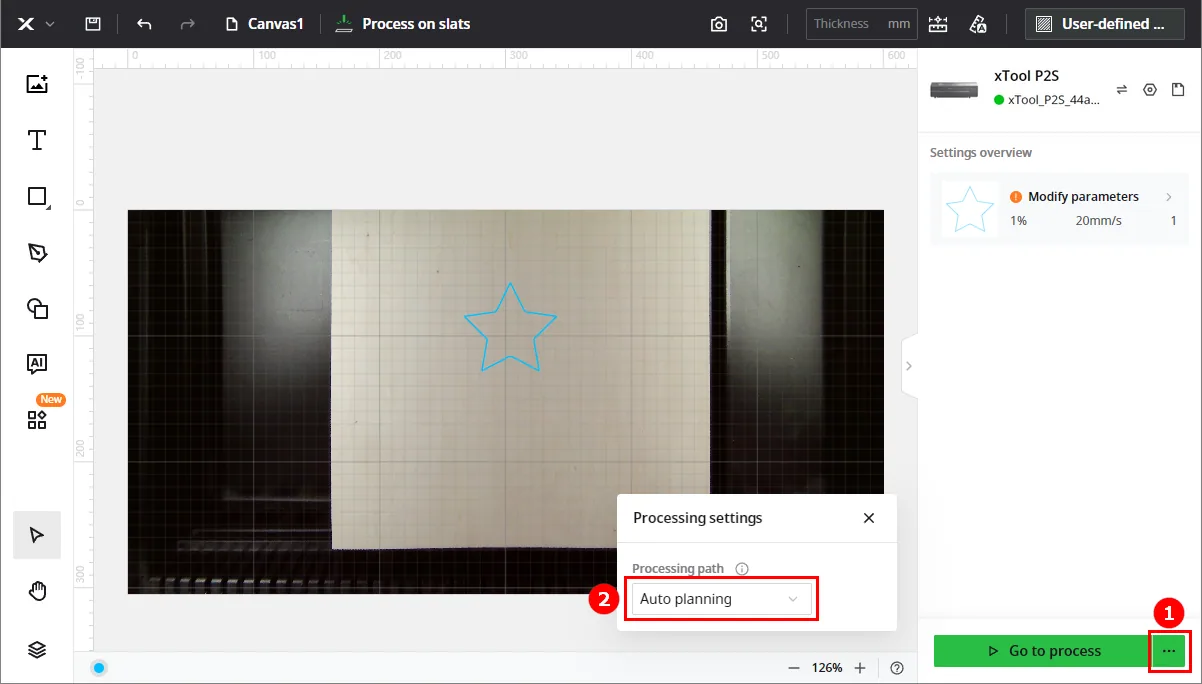Image resolution: width=1202 pixels, height=684 pixels.
Task: Open the New apps grid tool
Action: (37, 419)
